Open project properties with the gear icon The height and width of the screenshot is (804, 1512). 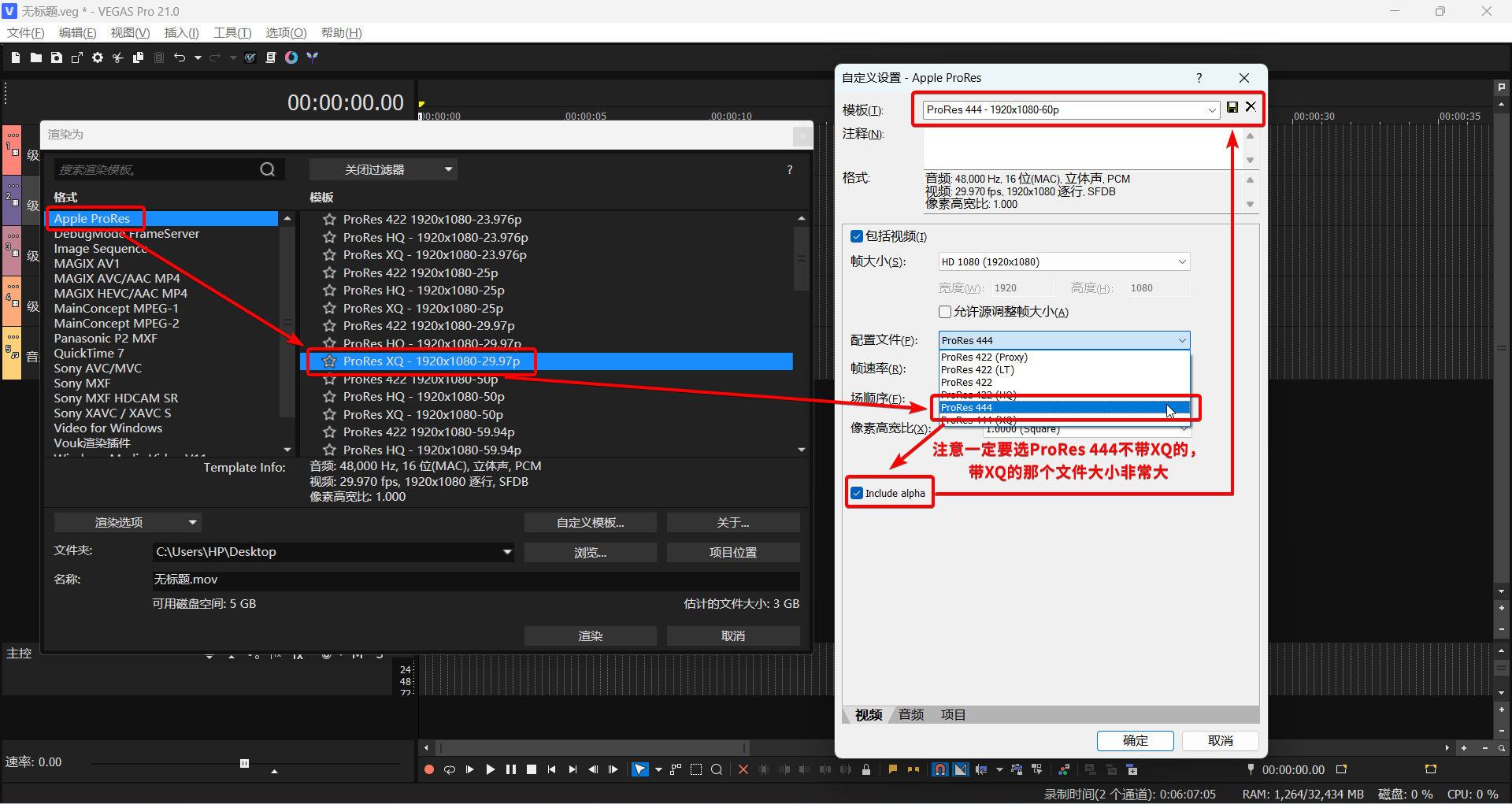pos(98,57)
